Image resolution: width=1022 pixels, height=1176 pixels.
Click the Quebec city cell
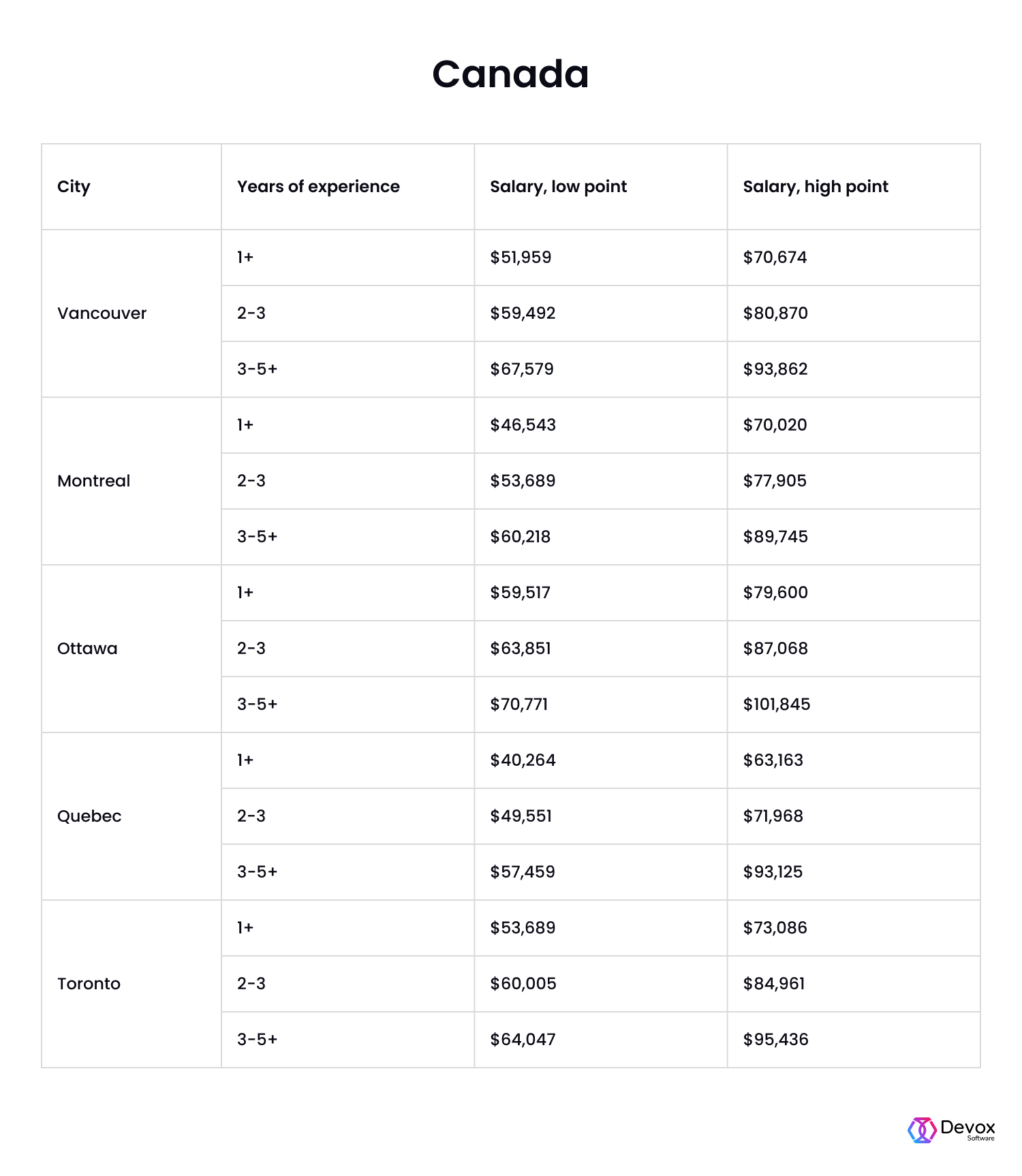(89, 816)
